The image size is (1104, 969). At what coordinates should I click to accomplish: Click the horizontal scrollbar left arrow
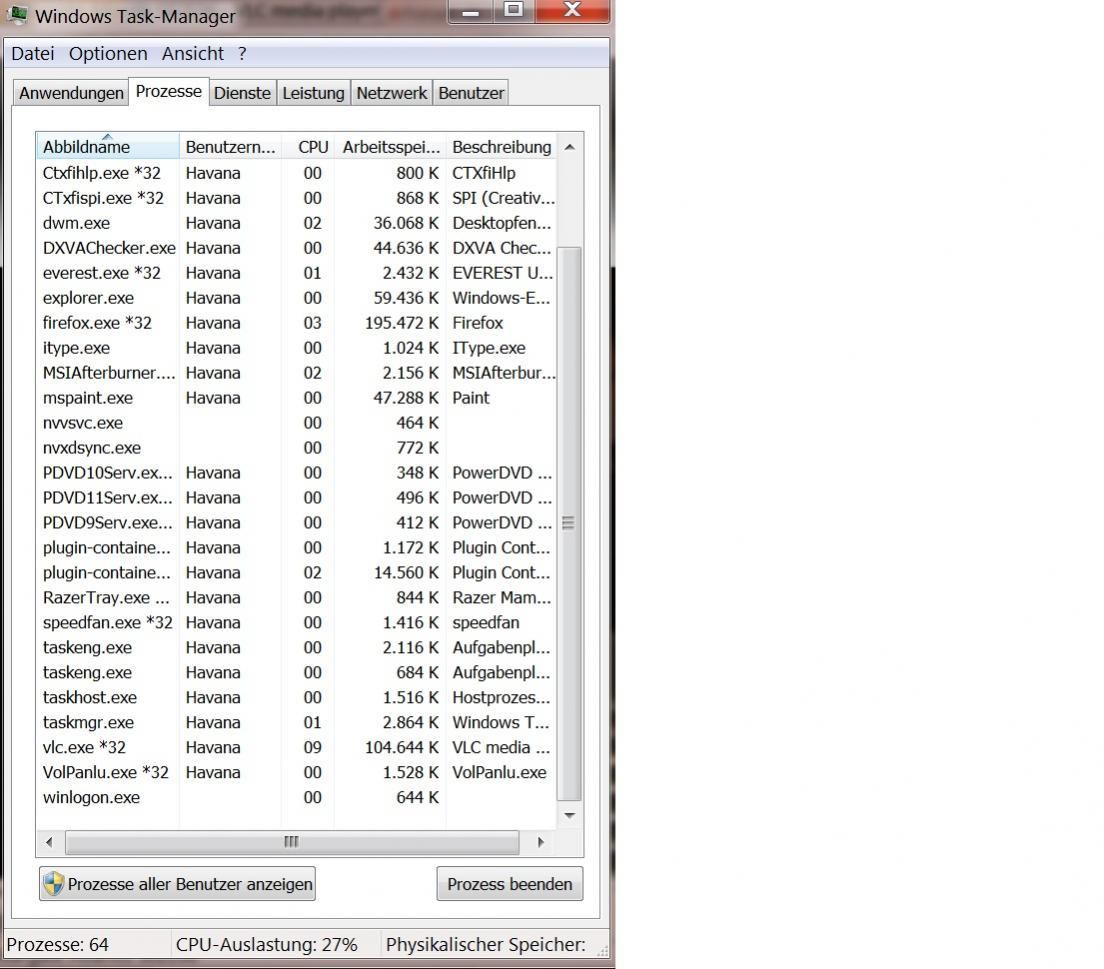49,842
